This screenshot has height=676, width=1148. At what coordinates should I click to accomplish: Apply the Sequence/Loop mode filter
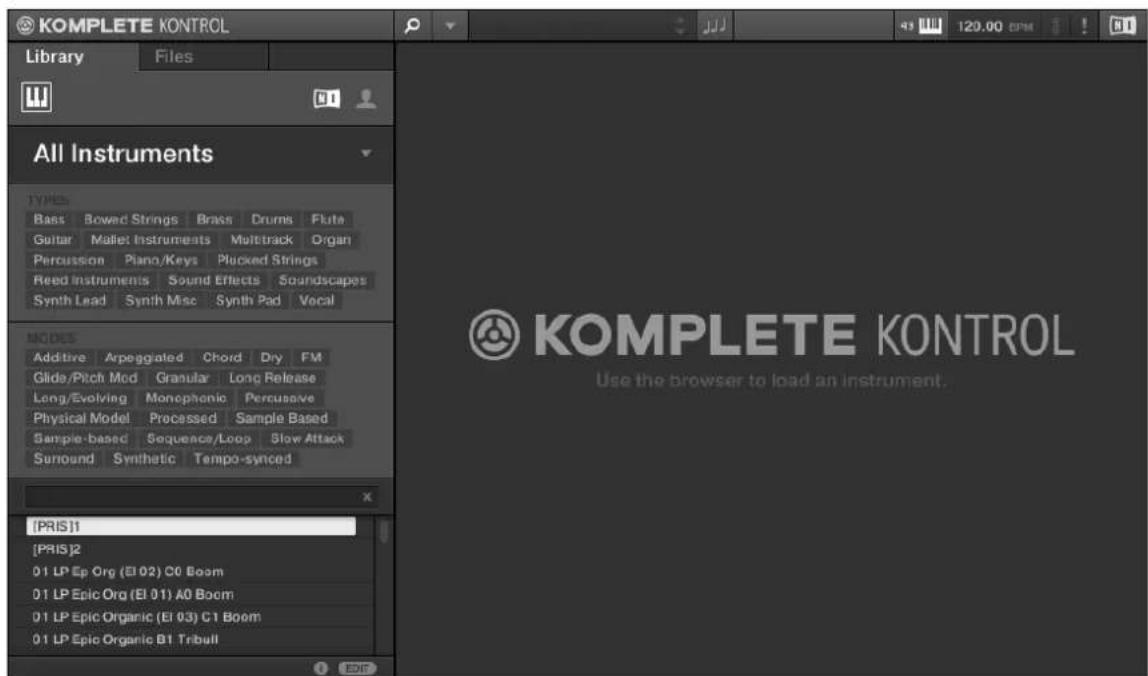tap(198, 438)
